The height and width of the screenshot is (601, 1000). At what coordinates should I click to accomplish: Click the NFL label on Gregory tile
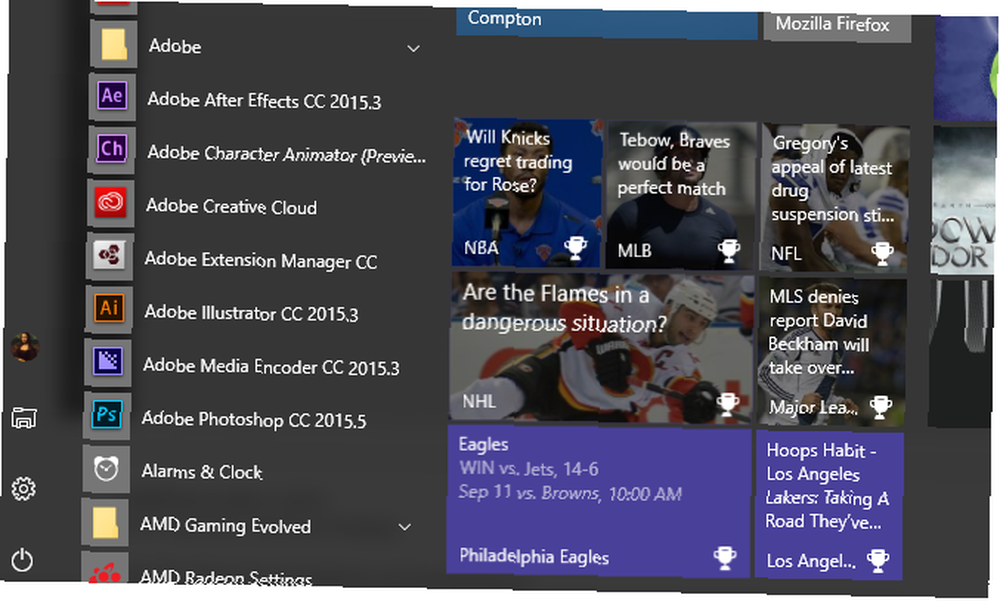786,254
